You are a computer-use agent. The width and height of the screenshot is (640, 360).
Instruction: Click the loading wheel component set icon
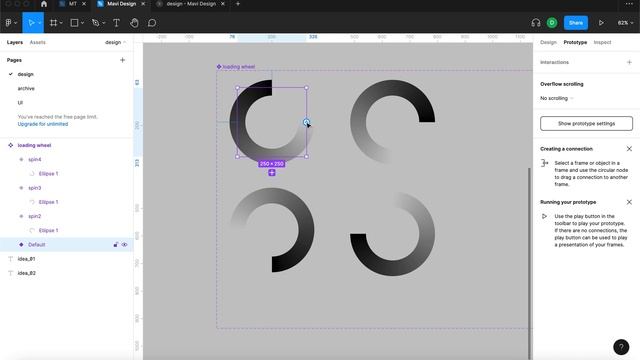coord(11,145)
